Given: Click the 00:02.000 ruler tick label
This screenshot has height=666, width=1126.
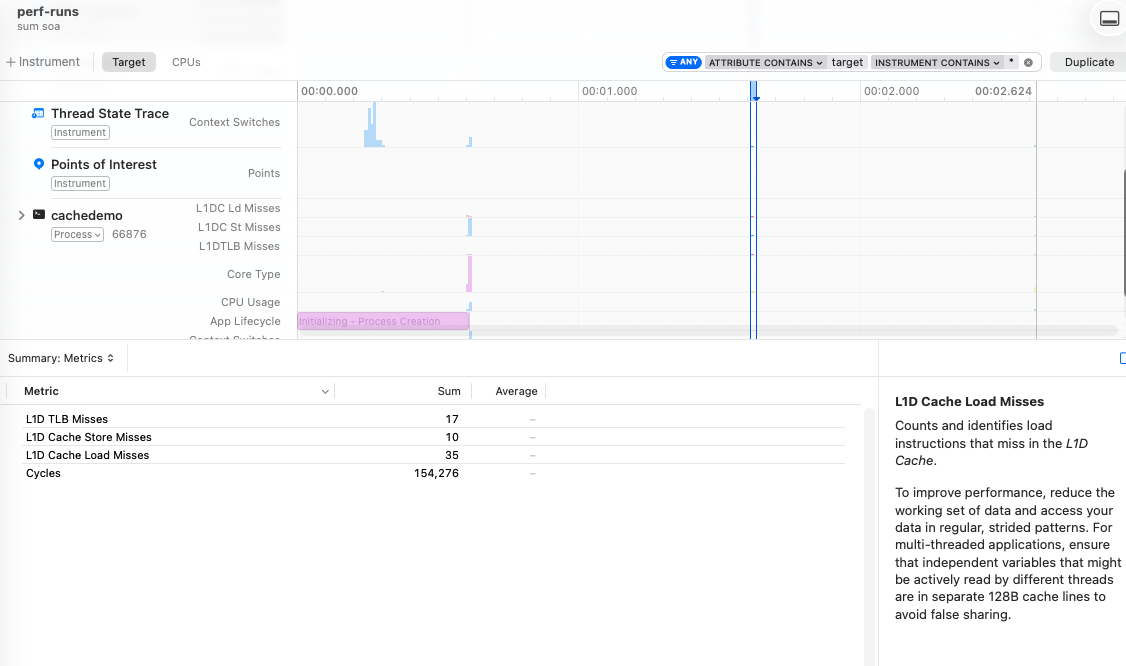Looking at the screenshot, I should (891, 91).
